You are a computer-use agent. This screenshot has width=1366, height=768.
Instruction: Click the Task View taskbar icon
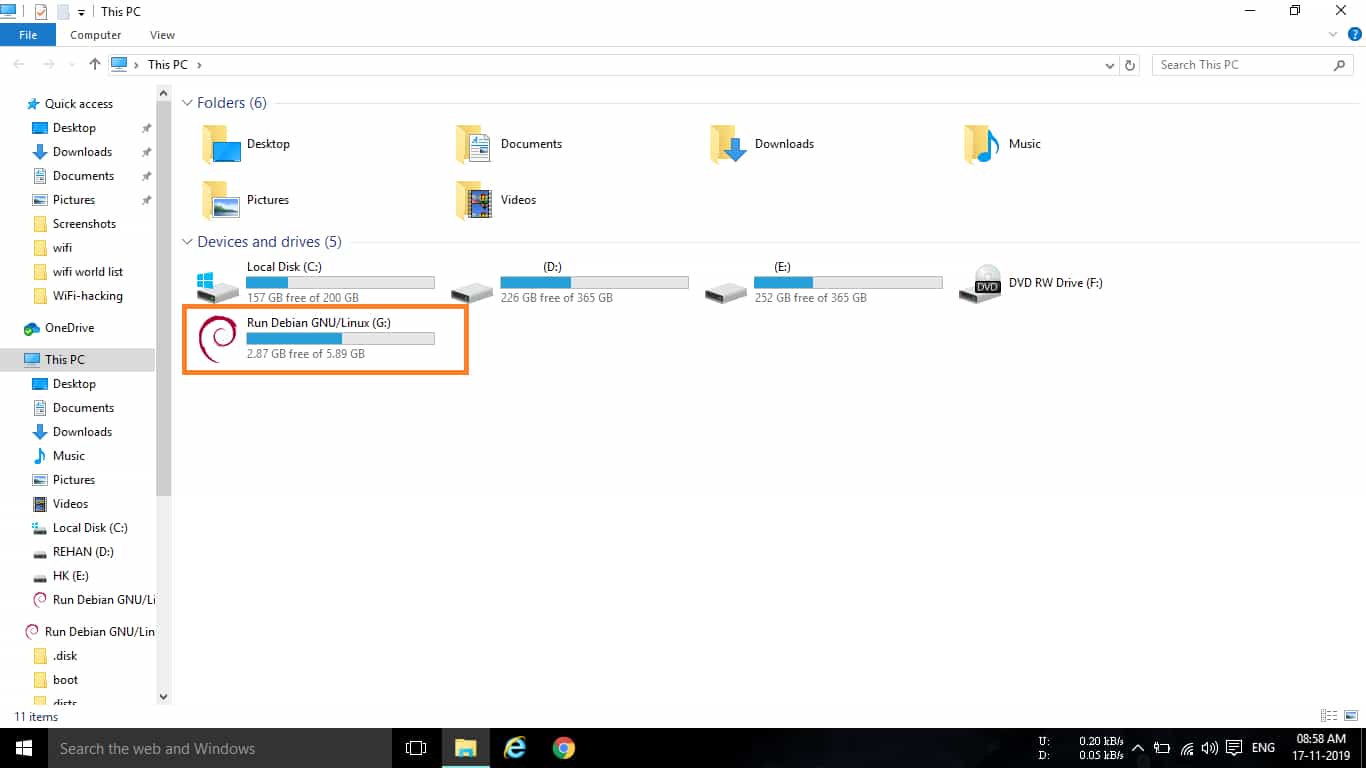(x=416, y=748)
